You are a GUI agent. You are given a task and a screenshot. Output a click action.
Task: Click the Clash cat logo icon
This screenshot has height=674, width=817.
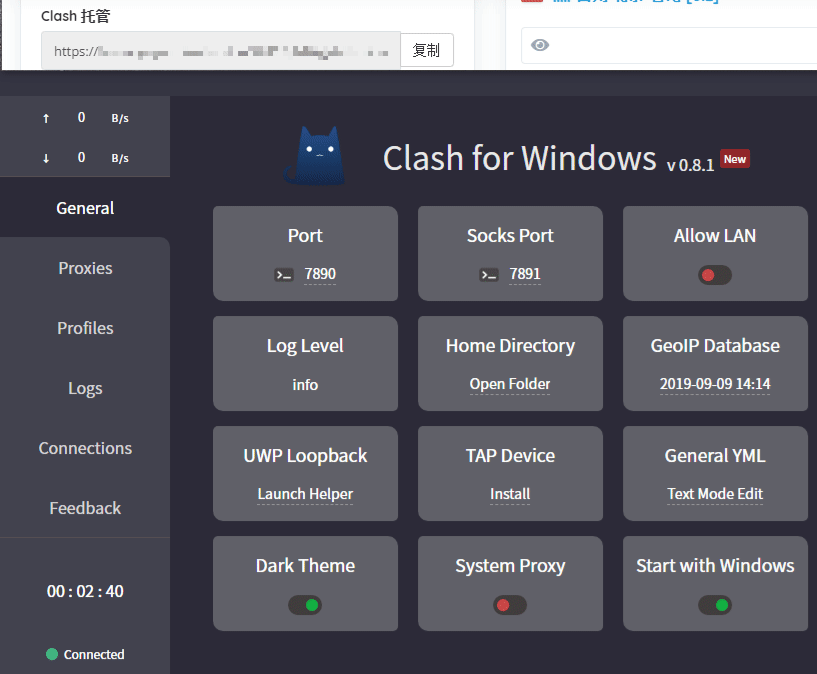point(315,156)
